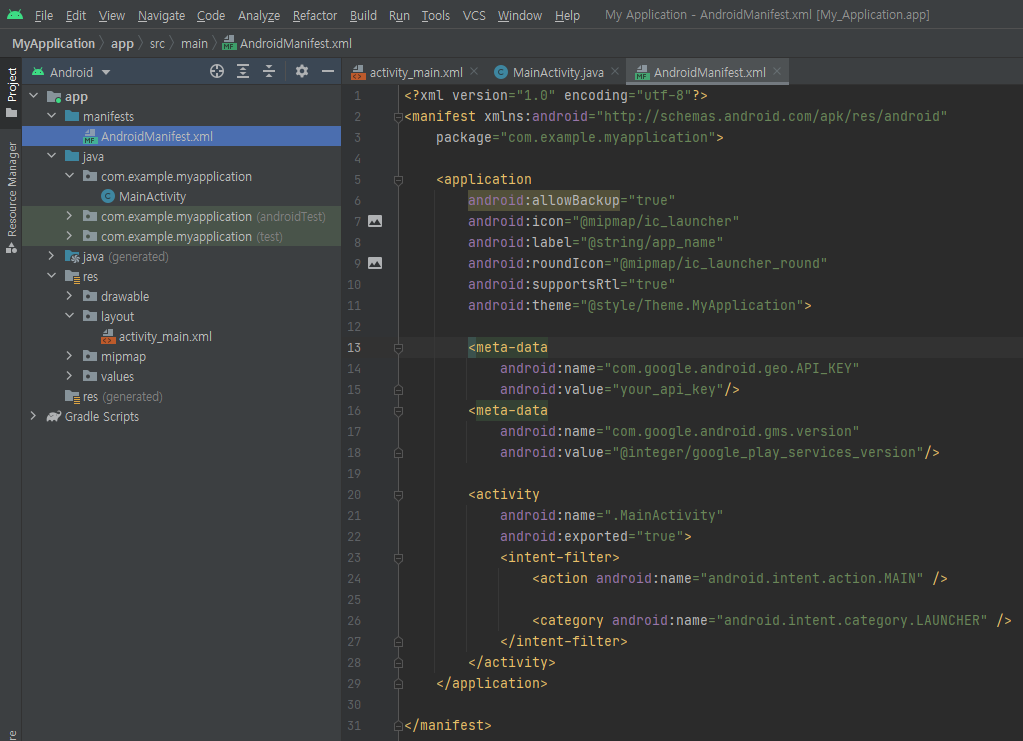Image resolution: width=1023 pixels, height=741 pixels.
Task: Click the Select Opened File target icon
Action: tap(217, 71)
